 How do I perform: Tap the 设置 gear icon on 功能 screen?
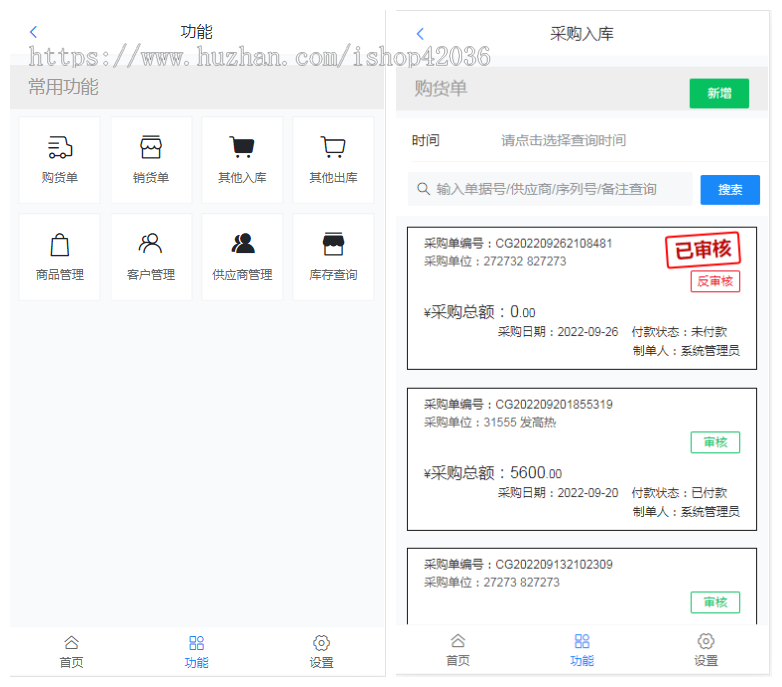[321, 643]
